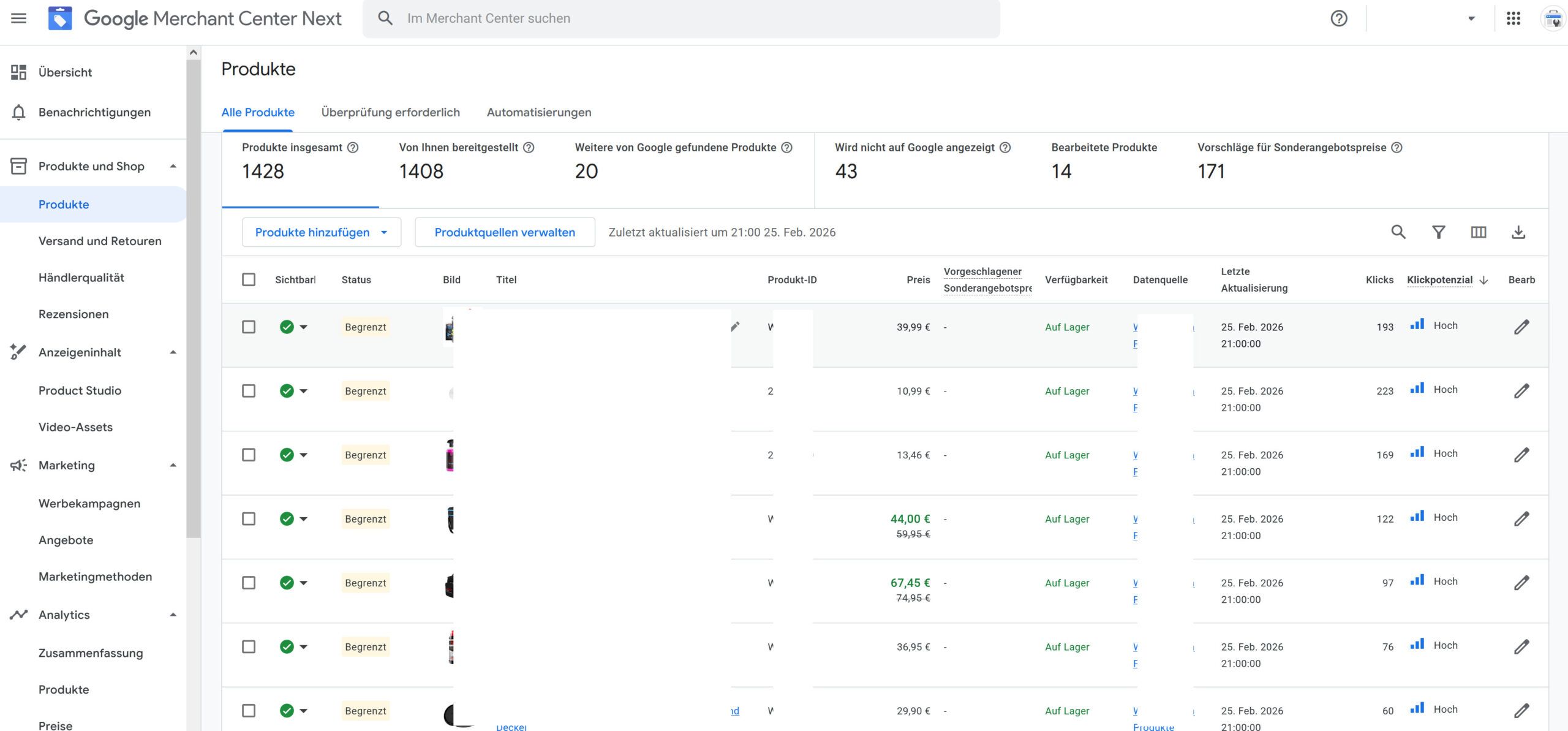The height and width of the screenshot is (731, 1568).
Task: Open Versand und Retouren in sidebar
Action: pos(100,241)
